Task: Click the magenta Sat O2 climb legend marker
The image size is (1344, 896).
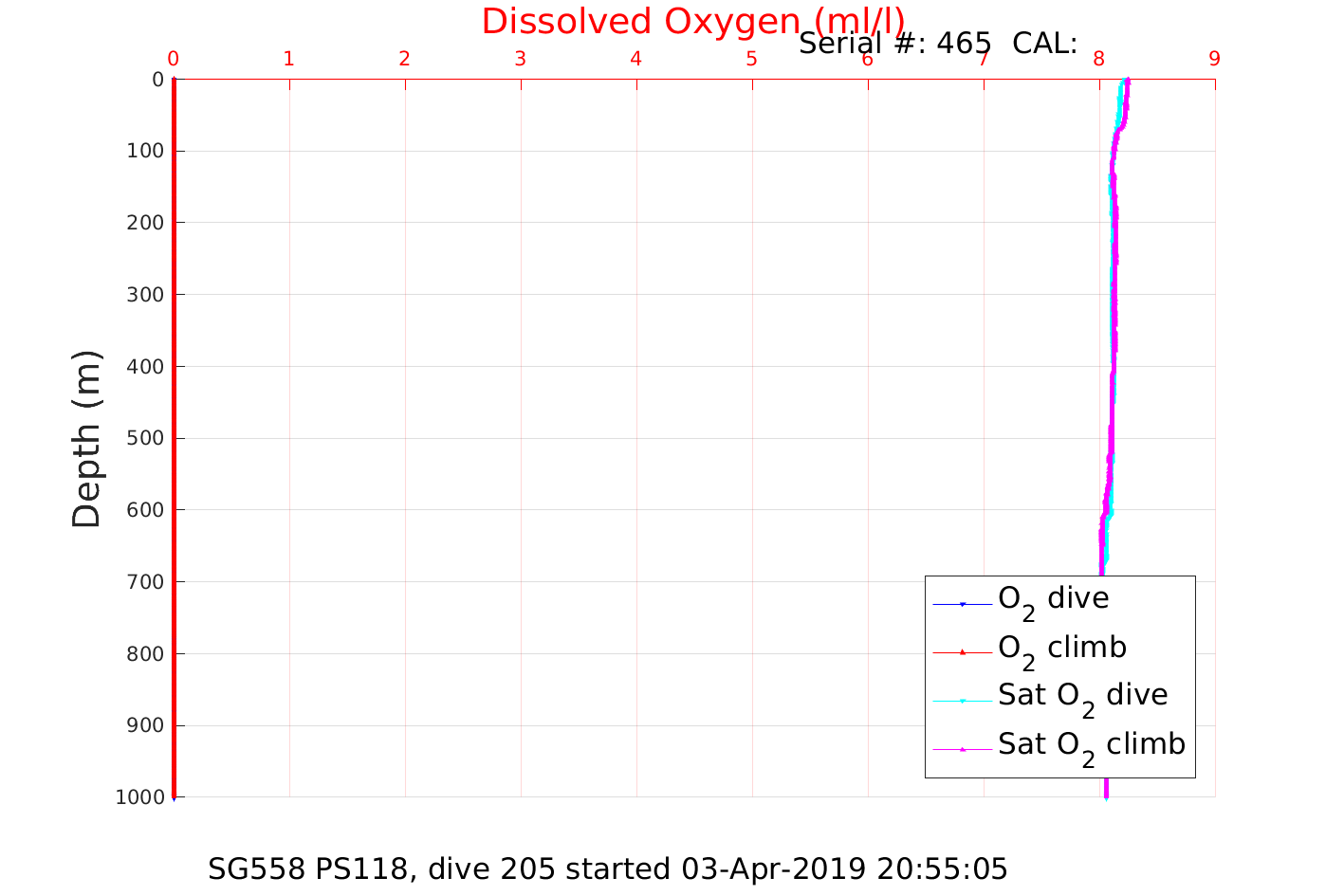Action: 962,749
